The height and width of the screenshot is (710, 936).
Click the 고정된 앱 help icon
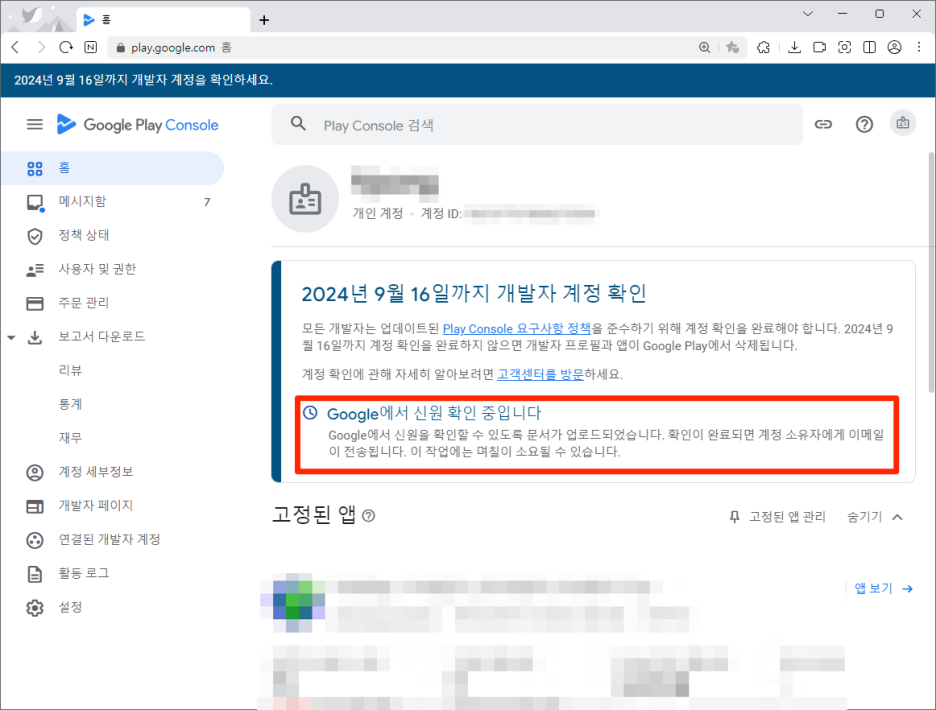(369, 515)
